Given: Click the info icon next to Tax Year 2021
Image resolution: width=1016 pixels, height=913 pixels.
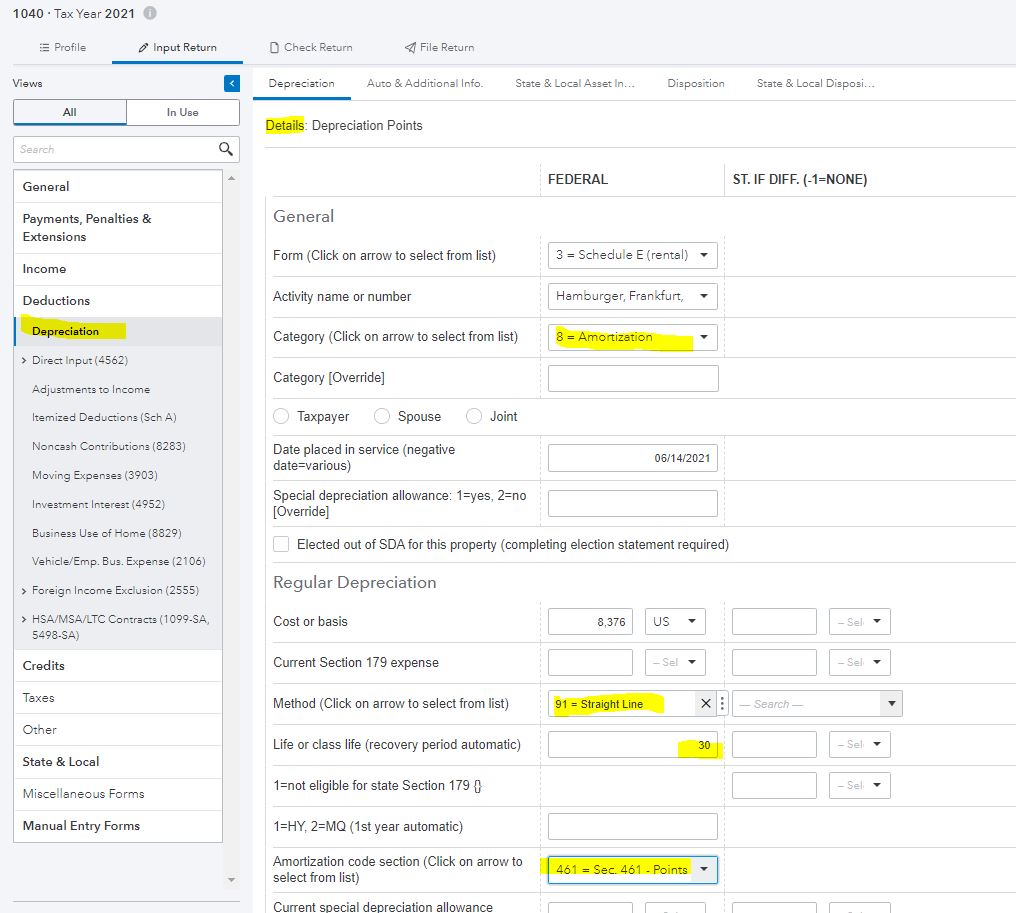Looking at the screenshot, I should (x=150, y=14).
